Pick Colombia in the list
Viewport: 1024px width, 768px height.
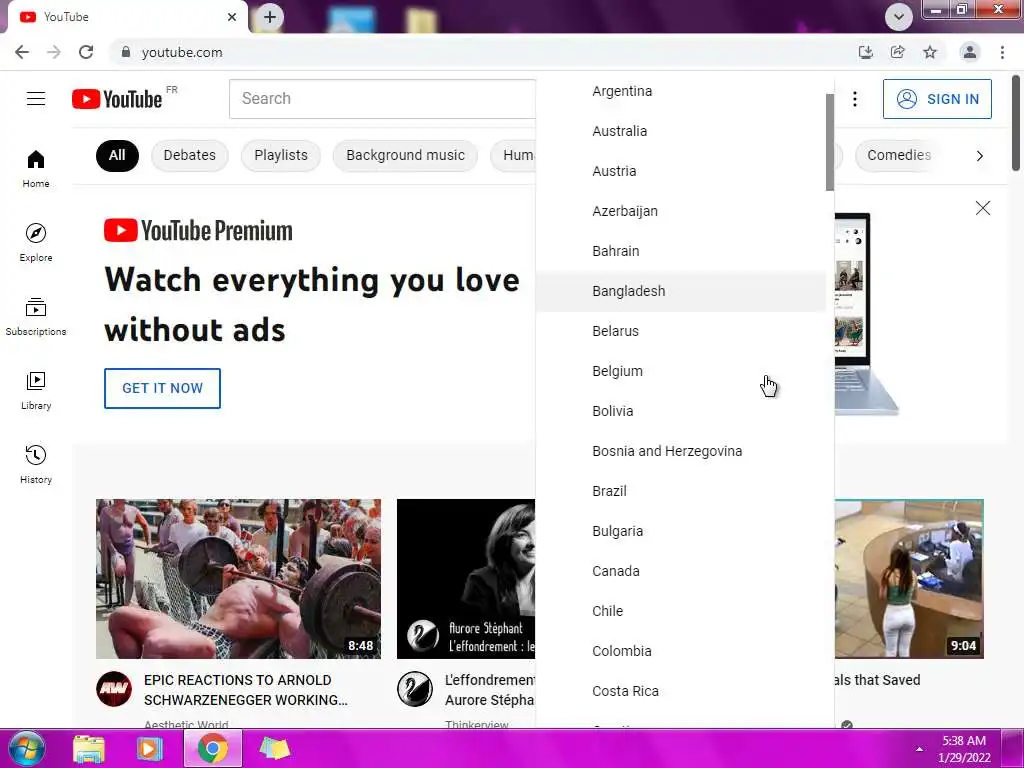(x=680, y=651)
